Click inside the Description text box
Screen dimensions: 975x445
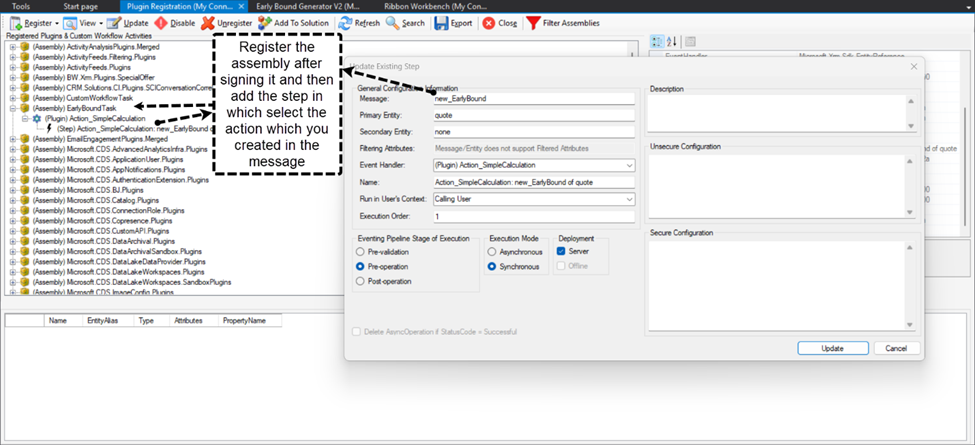pyautogui.click(x=776, y=113)
